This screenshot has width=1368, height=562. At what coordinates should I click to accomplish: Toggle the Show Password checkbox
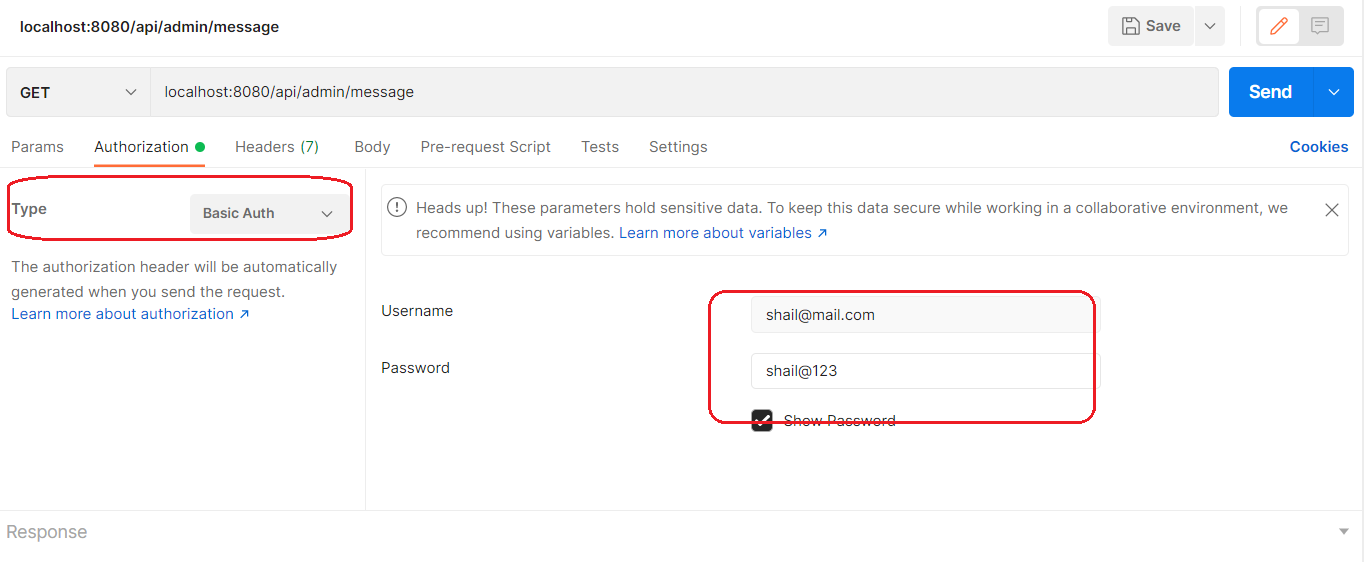[762, 421]
